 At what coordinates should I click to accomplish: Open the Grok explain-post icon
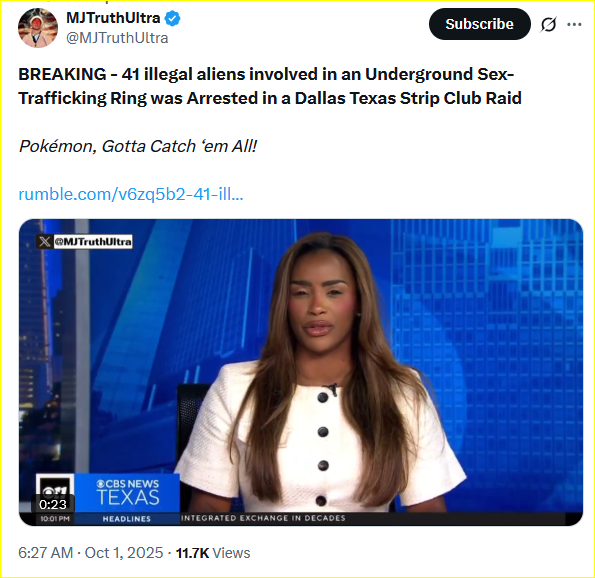(548, 24)
